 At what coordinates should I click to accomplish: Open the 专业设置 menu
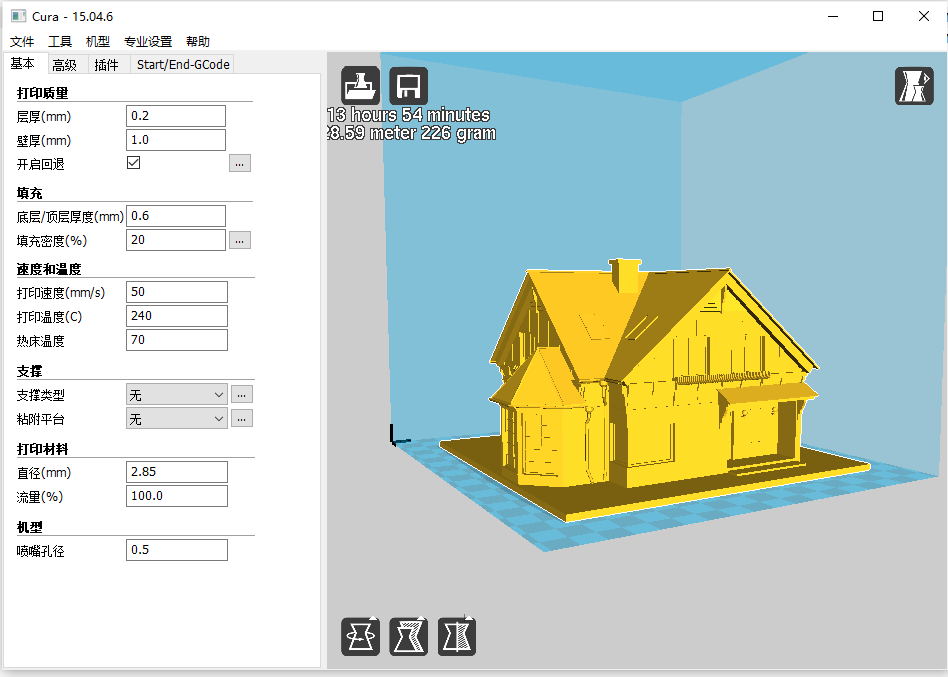(x=148, y=42)
